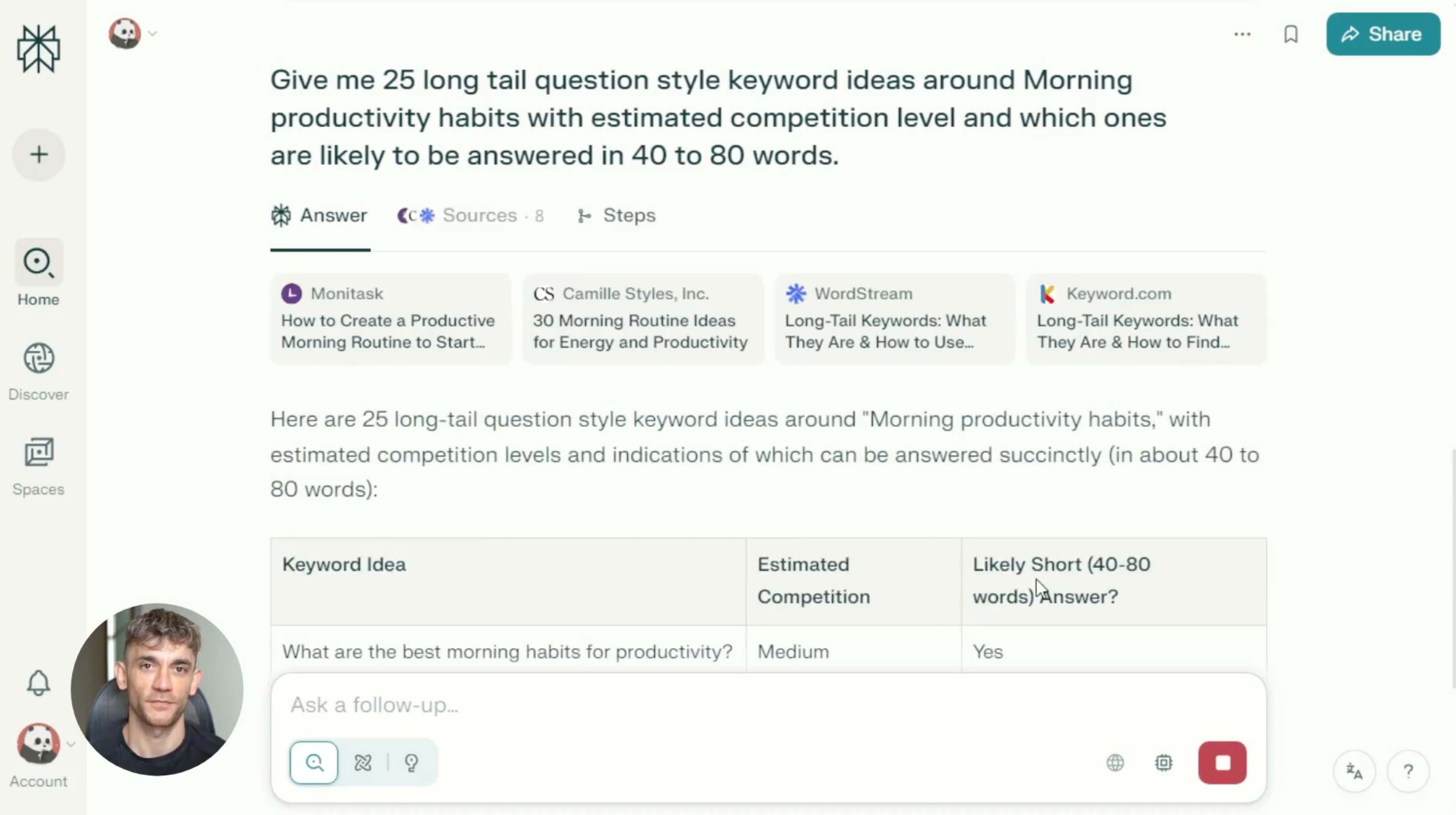Screen dimensions: 1456x815
Task: Click the Share button
Action: point(1382,34)
